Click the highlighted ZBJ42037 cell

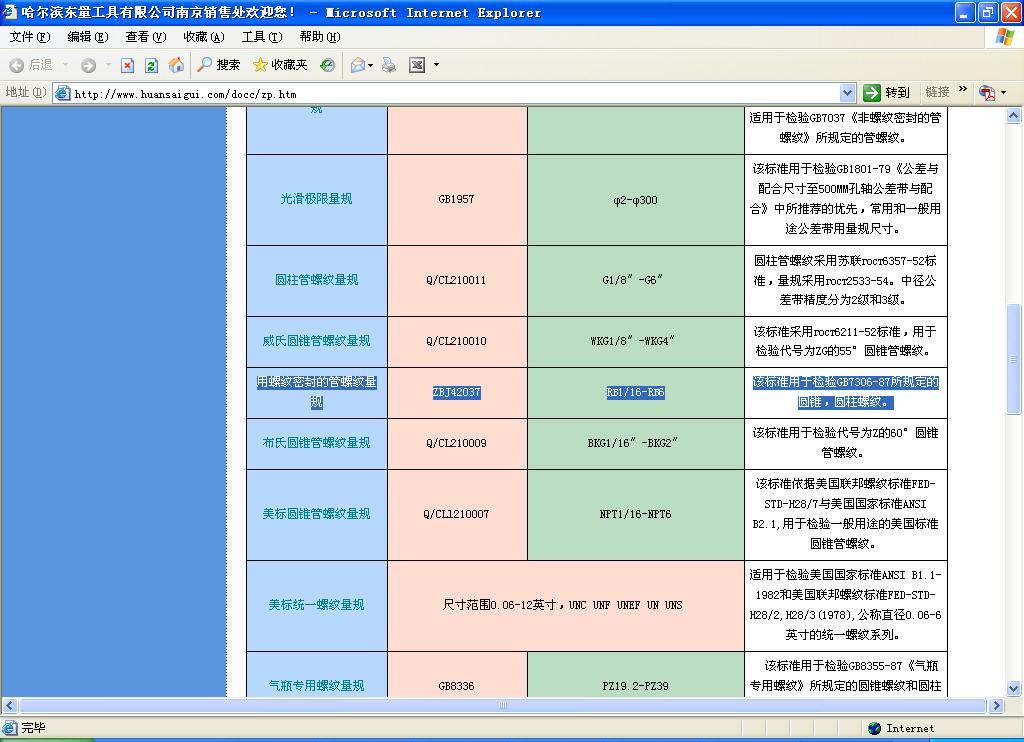click(x=456, y=392)
